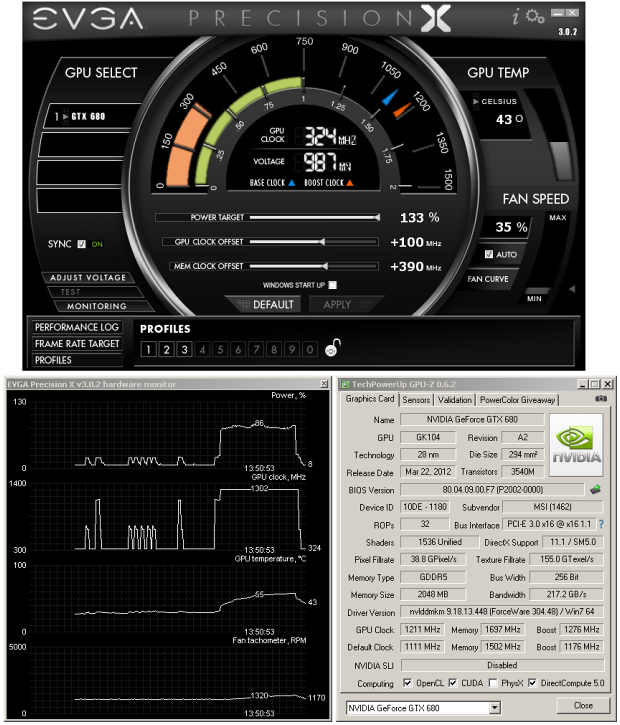Click the 133 % power target value
620x725 pixels.
pyautogui.click(x=420, y=217)
